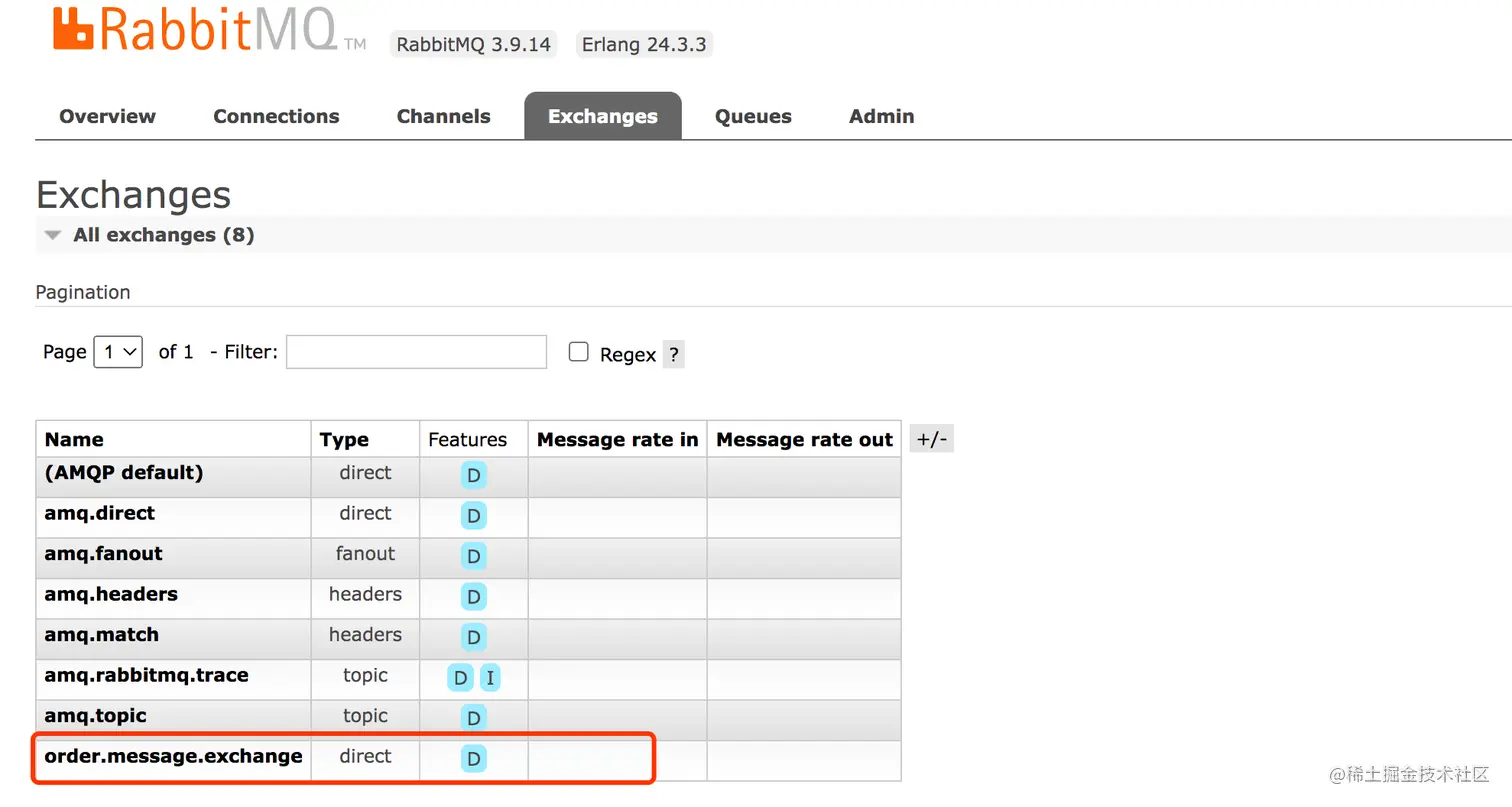This screenshot has width=1512, height=807.
Task: Open the Channels tab
Action: point(443,116)
